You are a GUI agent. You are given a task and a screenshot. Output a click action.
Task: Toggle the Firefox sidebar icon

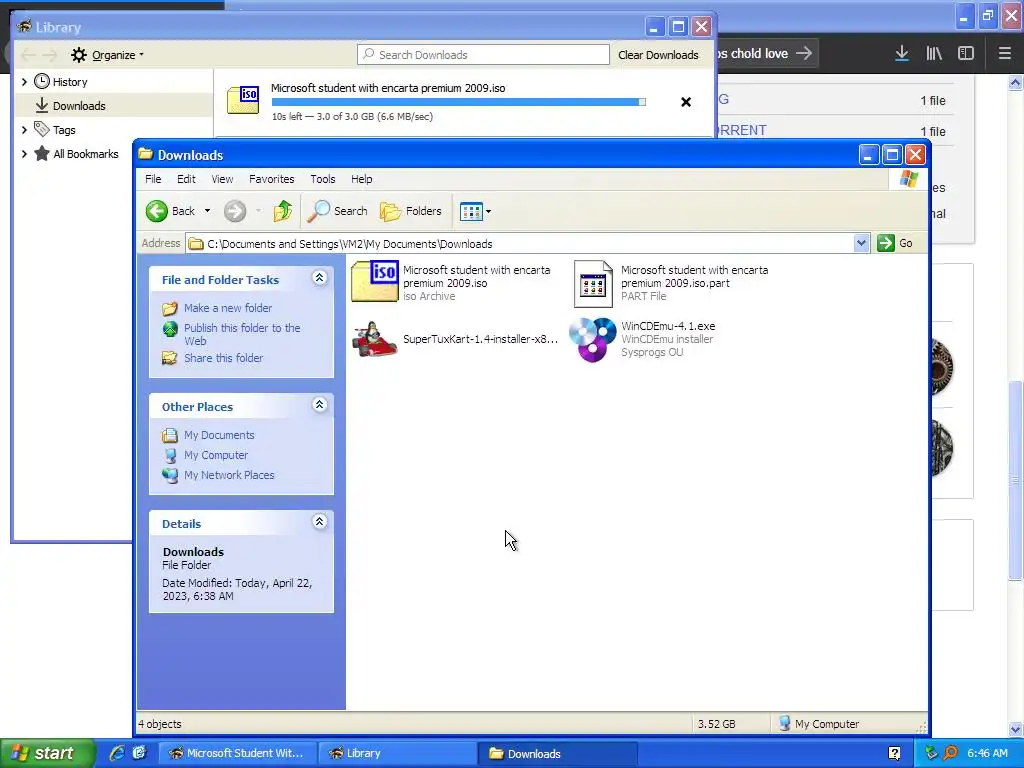click(966, 54)
